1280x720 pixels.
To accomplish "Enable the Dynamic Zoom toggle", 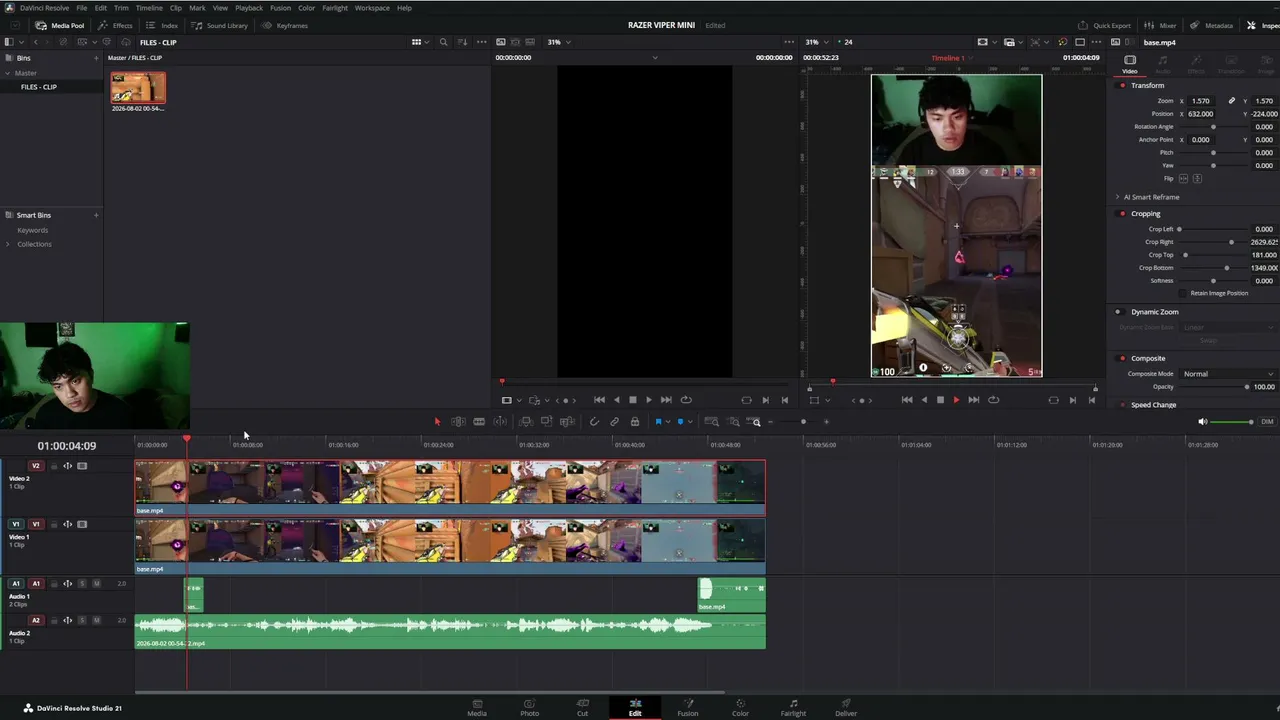I will click(1118, 312).
